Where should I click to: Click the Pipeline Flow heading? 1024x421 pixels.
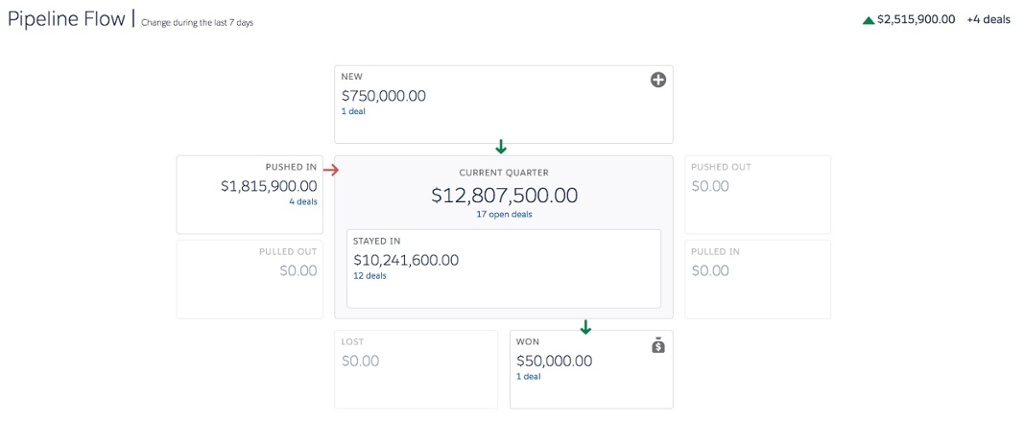(66, 19)
